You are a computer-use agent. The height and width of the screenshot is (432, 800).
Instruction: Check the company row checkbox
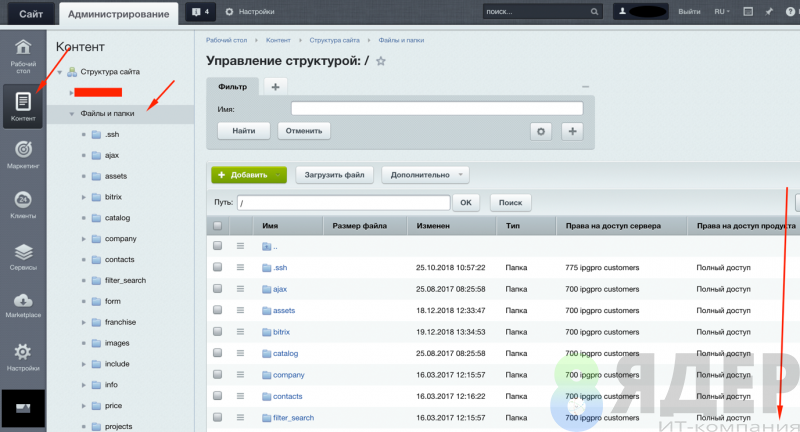click(217, 374)
